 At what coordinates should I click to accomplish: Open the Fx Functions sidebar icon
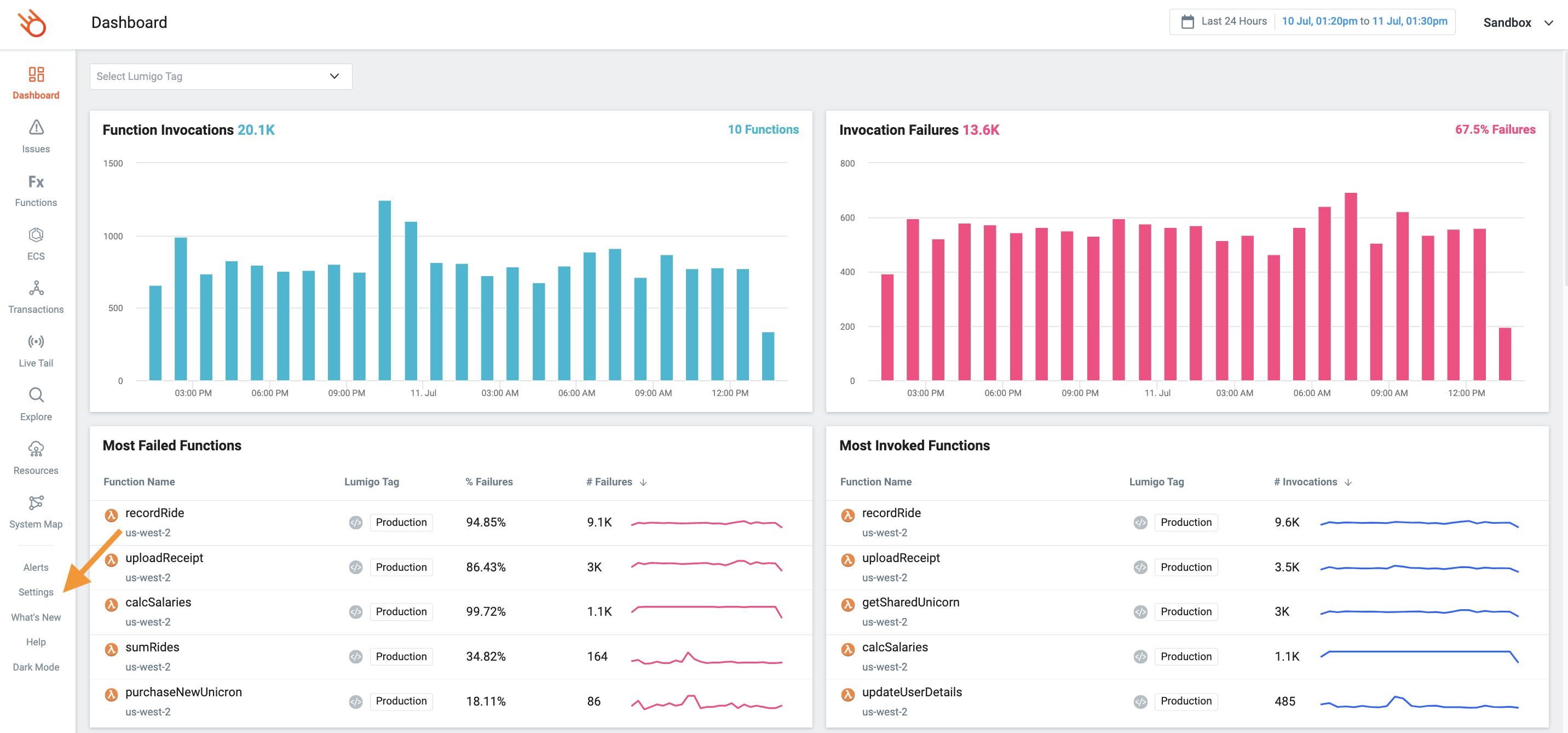(36, 181)
